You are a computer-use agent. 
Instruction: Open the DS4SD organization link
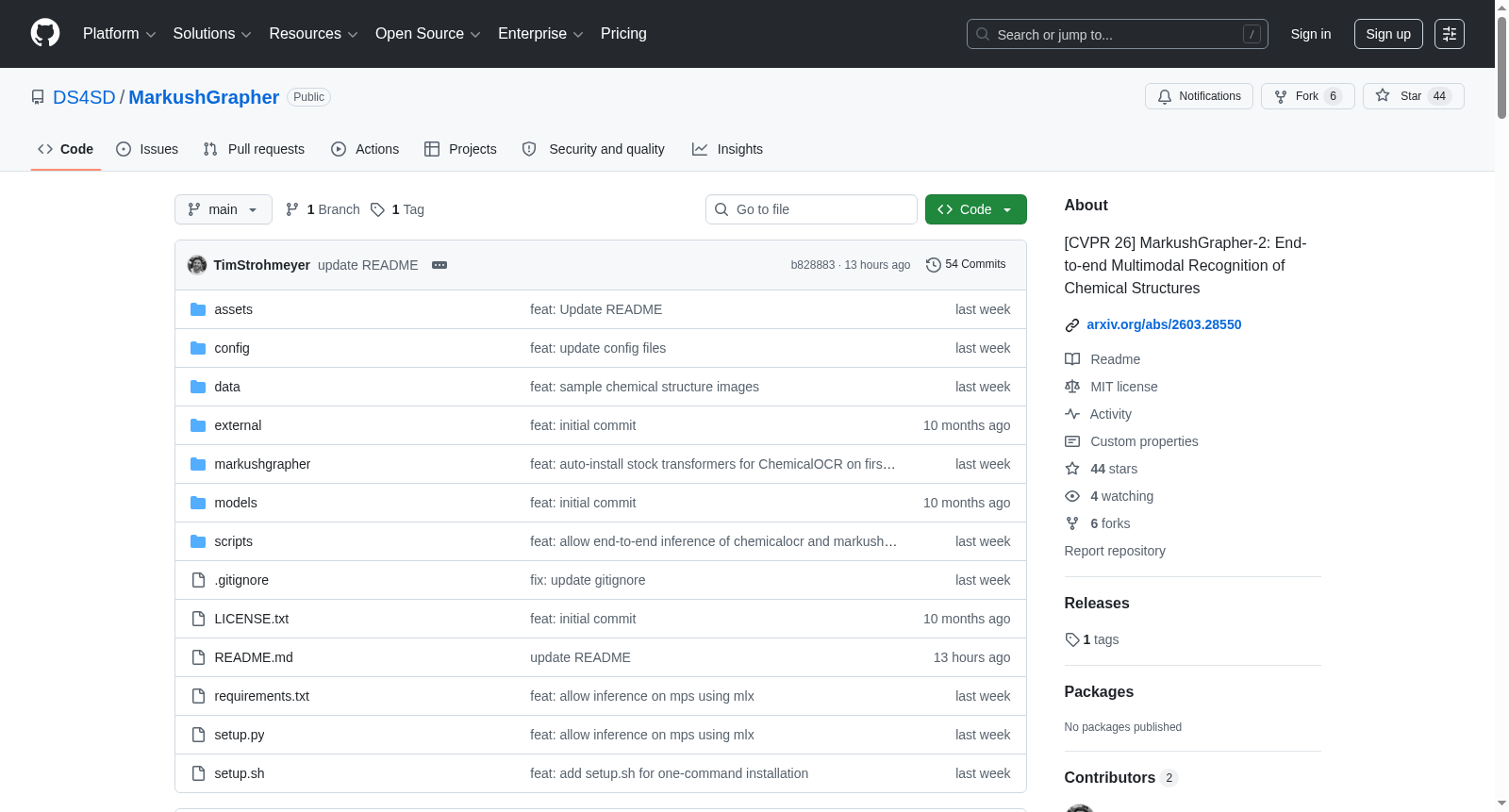pos(84,97)
